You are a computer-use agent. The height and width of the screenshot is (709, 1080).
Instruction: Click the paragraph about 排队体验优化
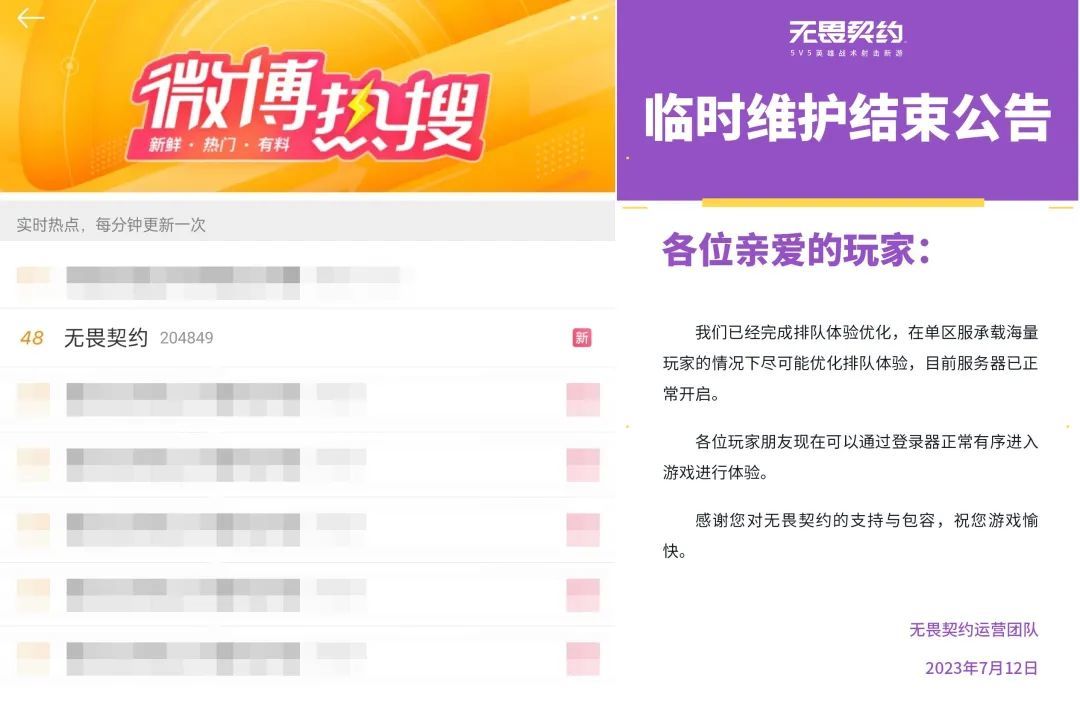pos(850,363)
